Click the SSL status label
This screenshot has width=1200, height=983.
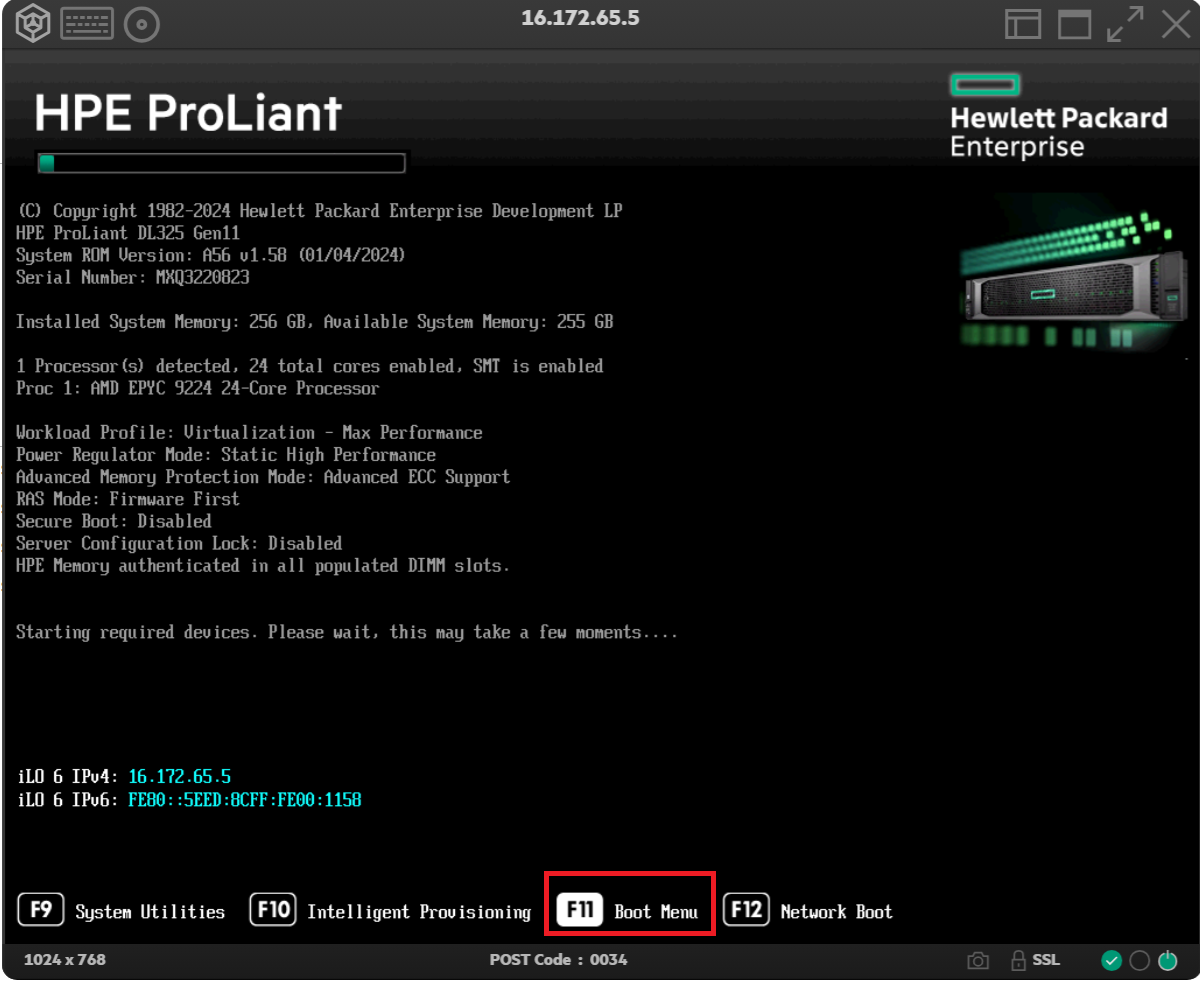pos(1046,961)
